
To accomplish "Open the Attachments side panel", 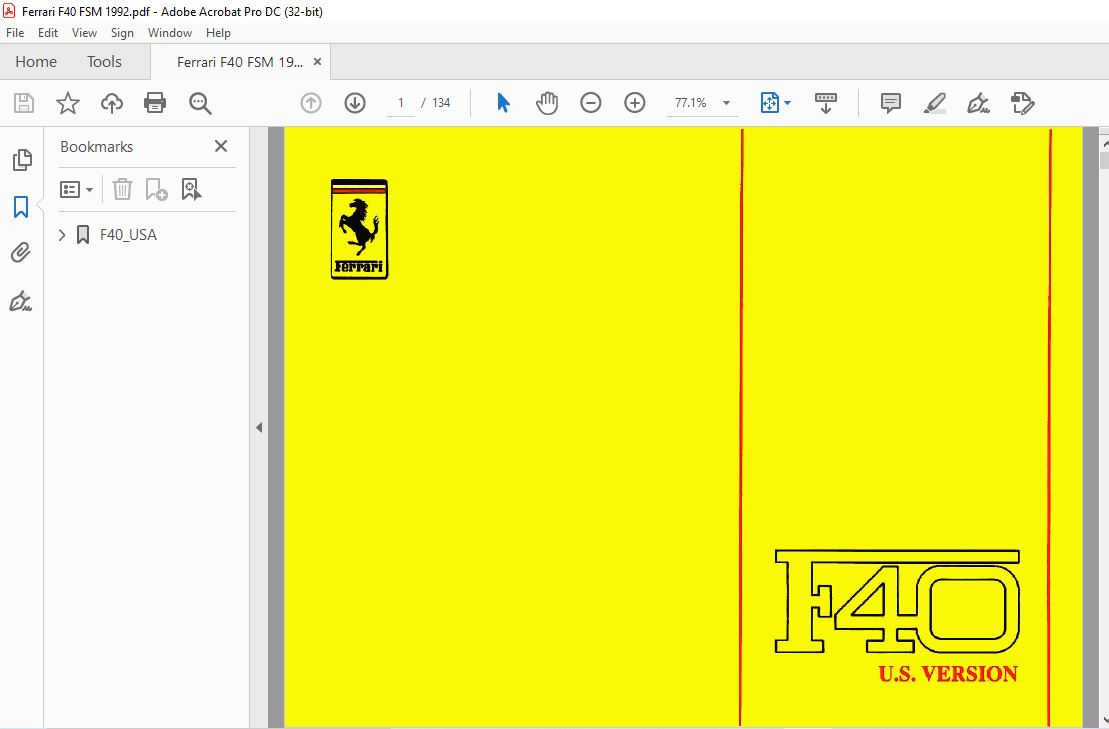I will pyautogui.click(x=21, y=252).
